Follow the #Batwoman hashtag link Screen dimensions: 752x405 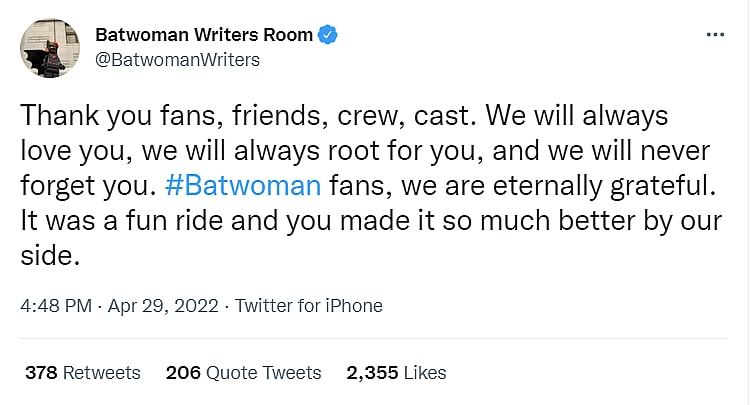pos(258,185)
